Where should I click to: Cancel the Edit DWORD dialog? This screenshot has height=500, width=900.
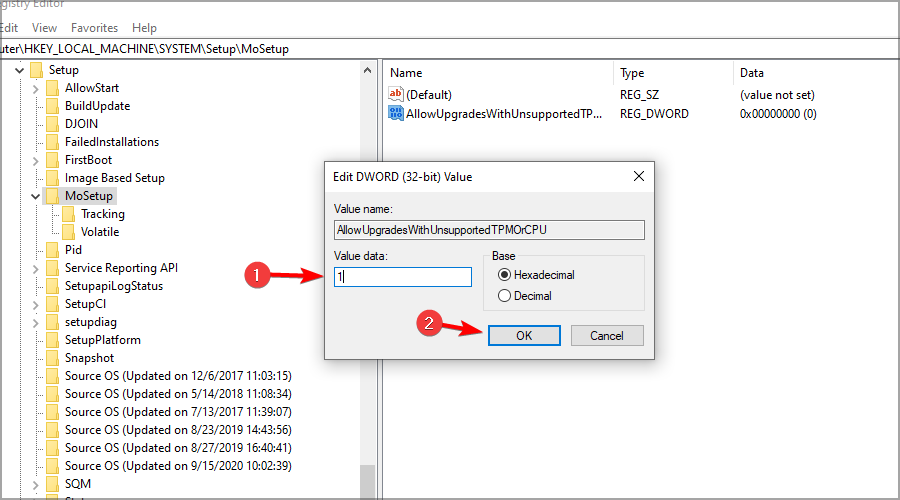pos(607,336)
